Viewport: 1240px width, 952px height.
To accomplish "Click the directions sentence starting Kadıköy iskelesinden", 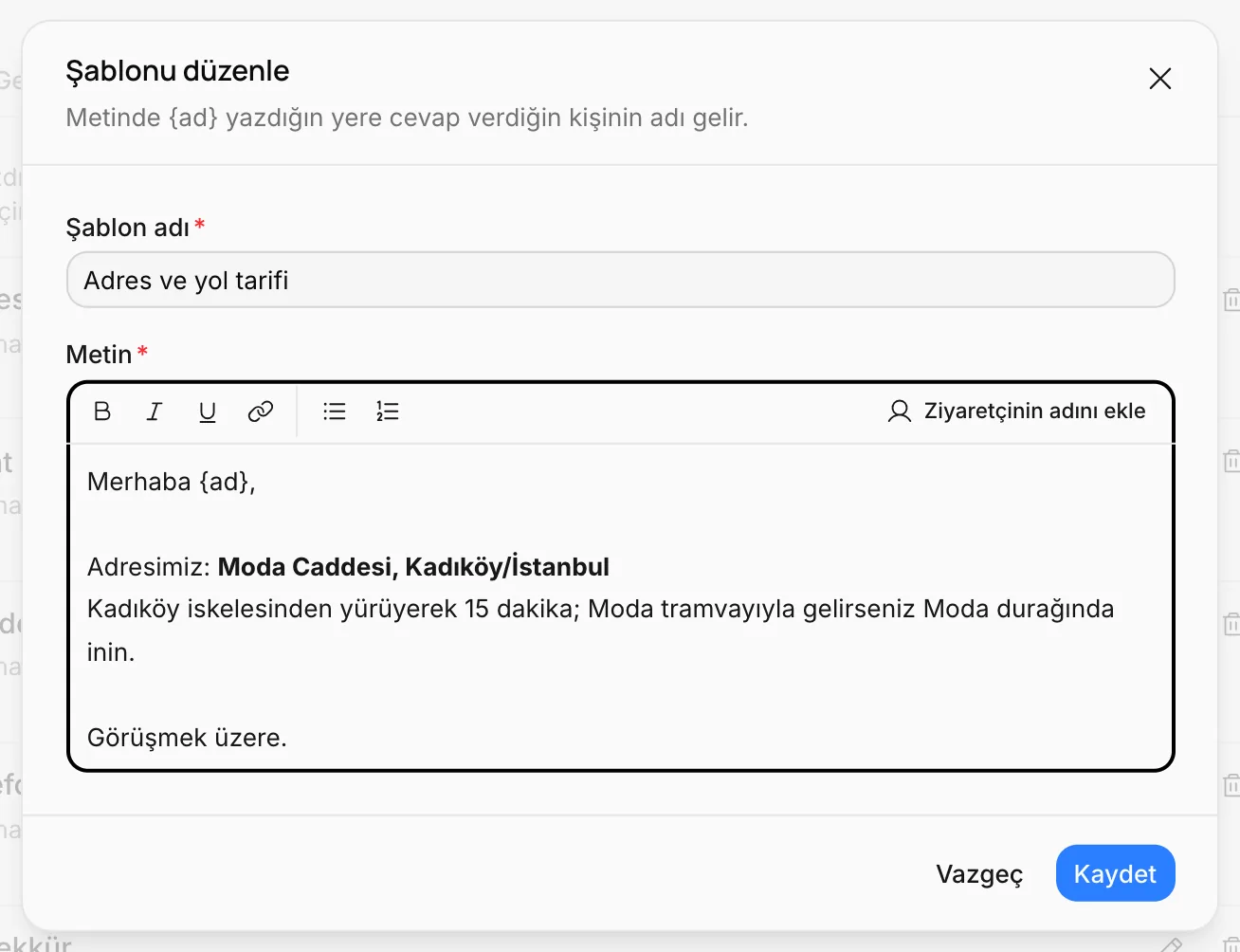I will [601, 631].
